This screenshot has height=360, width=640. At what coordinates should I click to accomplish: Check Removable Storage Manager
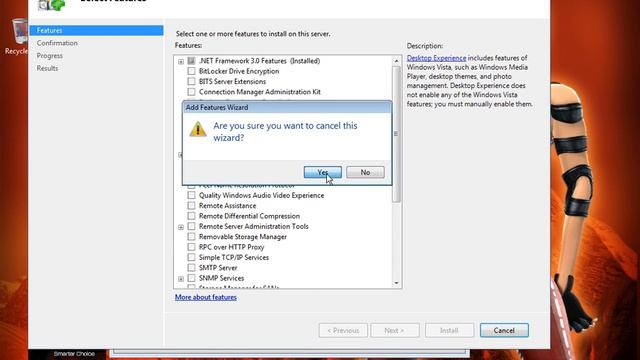coord(191,237)
